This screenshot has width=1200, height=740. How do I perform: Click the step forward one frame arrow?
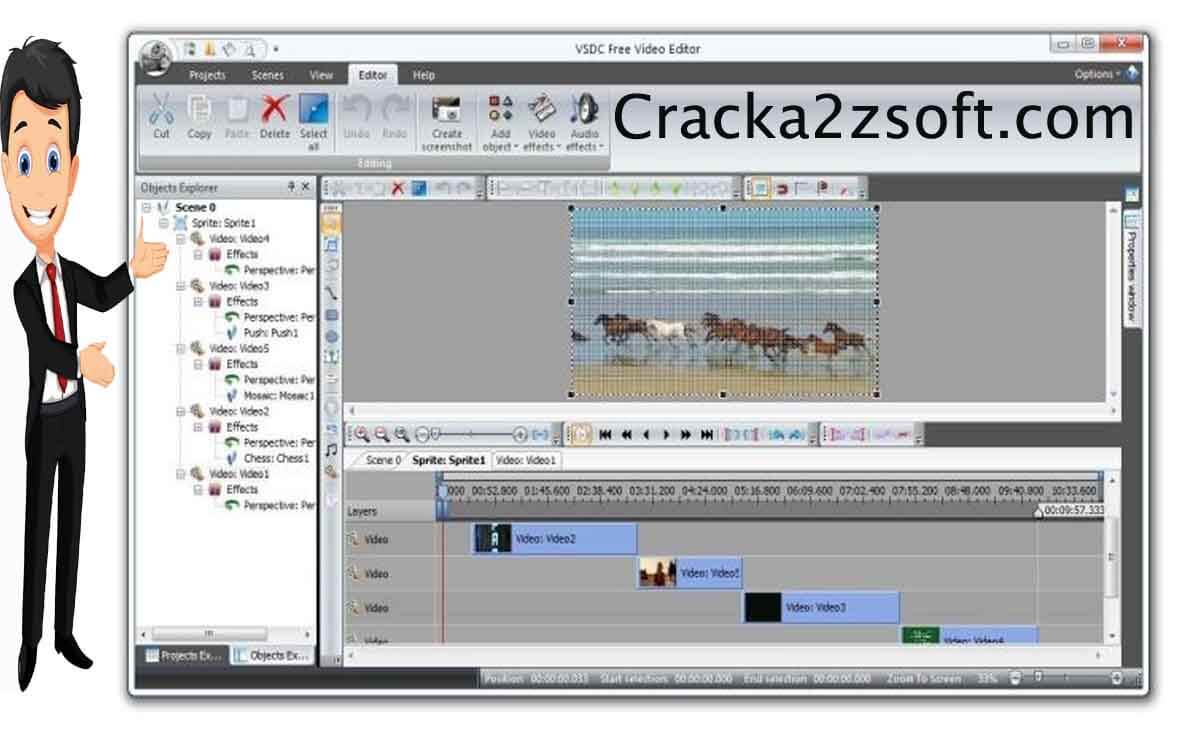point(667,434)
